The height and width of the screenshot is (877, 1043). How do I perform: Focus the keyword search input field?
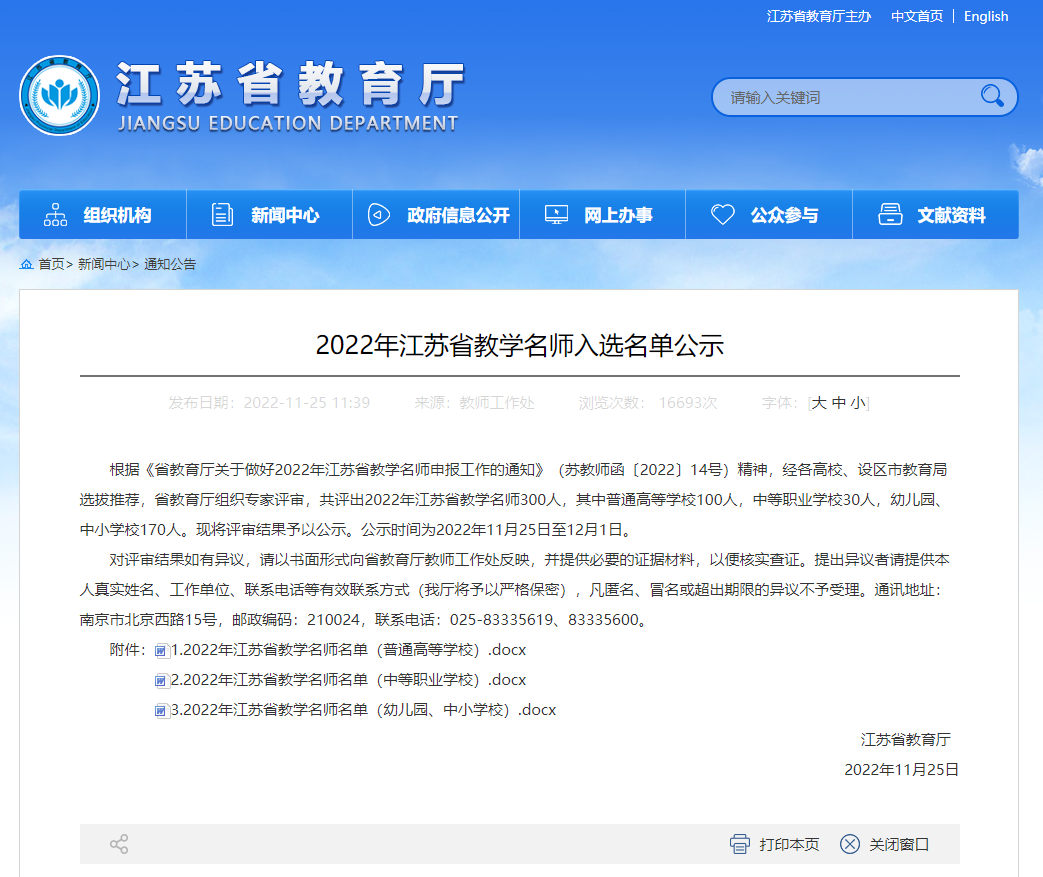tap(845, 97)
